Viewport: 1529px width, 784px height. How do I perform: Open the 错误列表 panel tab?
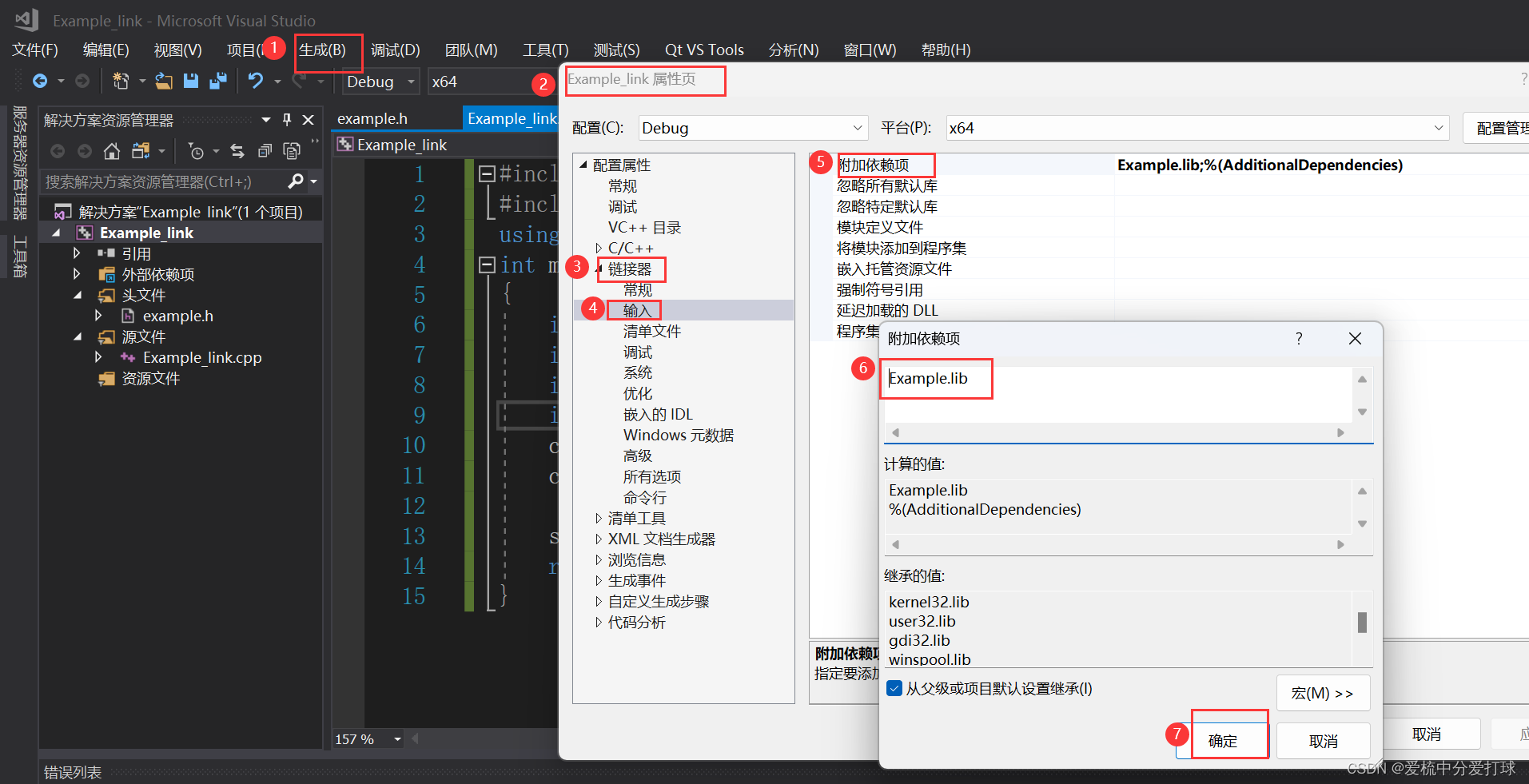(72, 772)
